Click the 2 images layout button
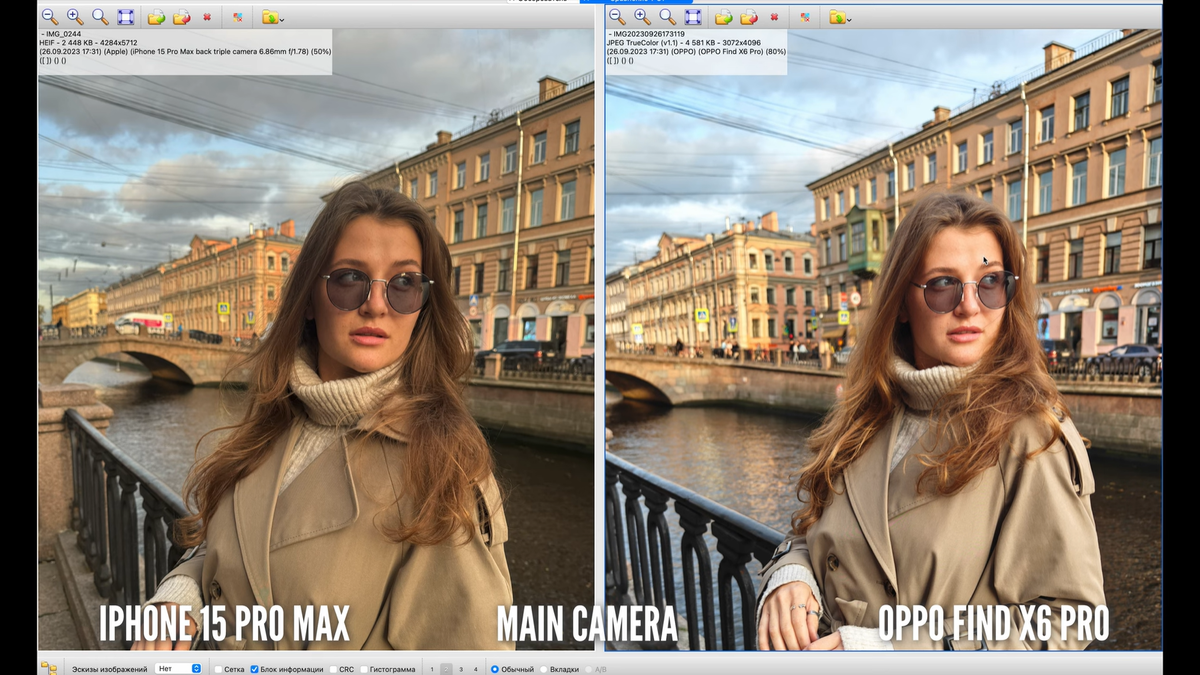 click(x=446, y=669)
